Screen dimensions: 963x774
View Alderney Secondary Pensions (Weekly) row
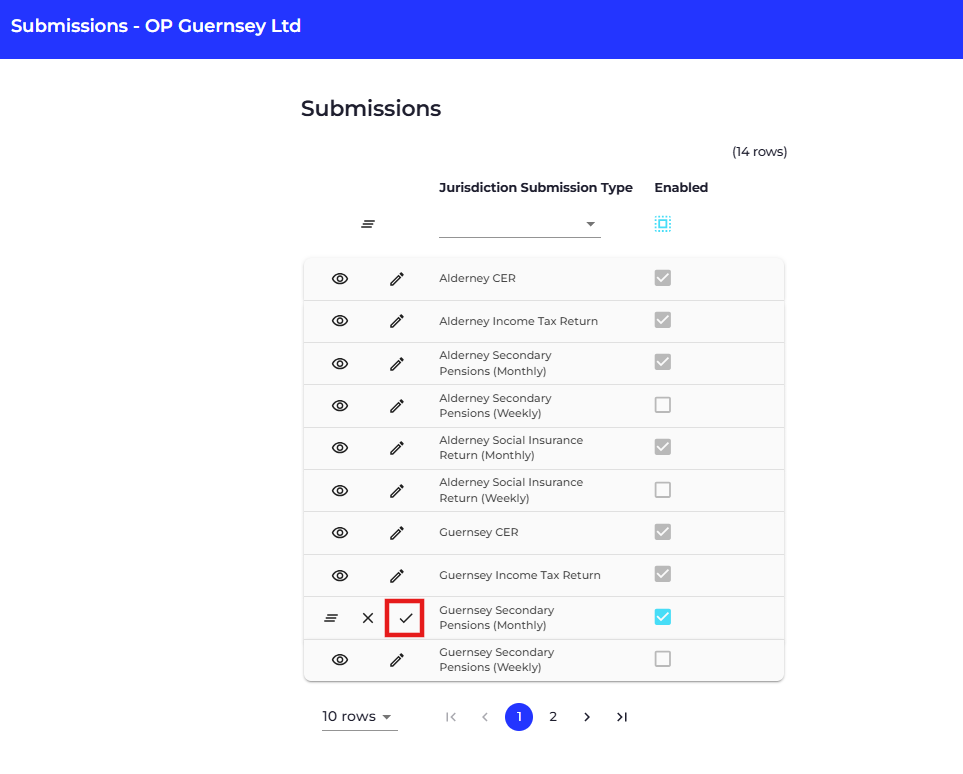[340, 405]
